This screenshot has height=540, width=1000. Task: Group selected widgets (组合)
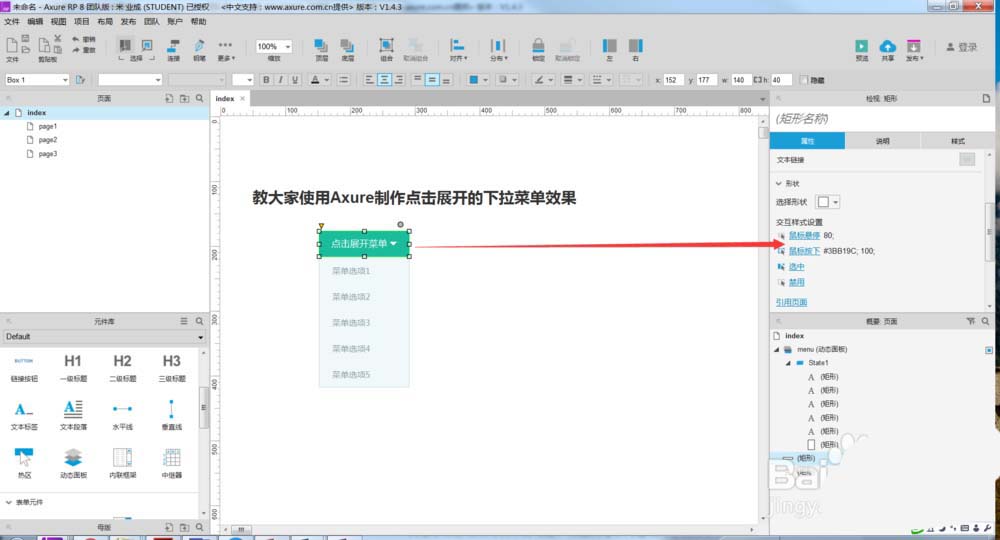386,49
